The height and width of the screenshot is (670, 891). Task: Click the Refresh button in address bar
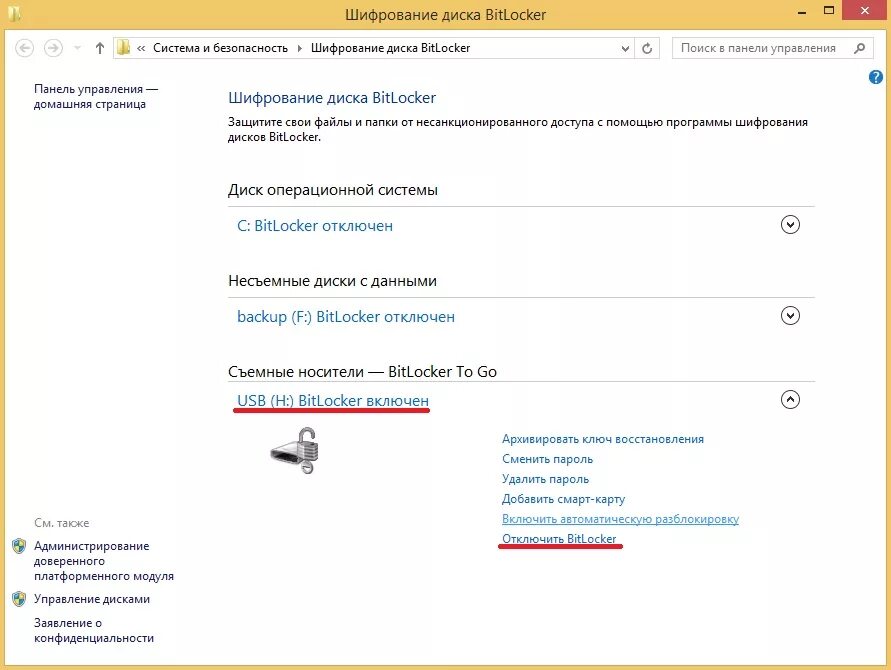(x=647, y=48)
